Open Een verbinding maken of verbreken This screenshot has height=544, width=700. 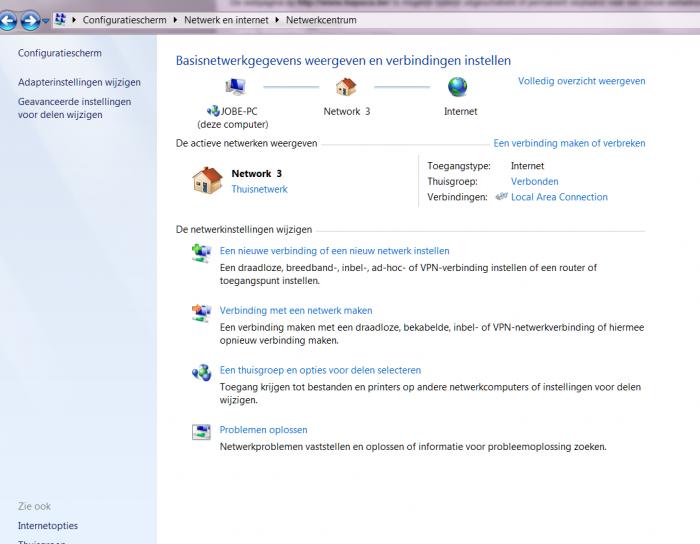tap(569, 143)
